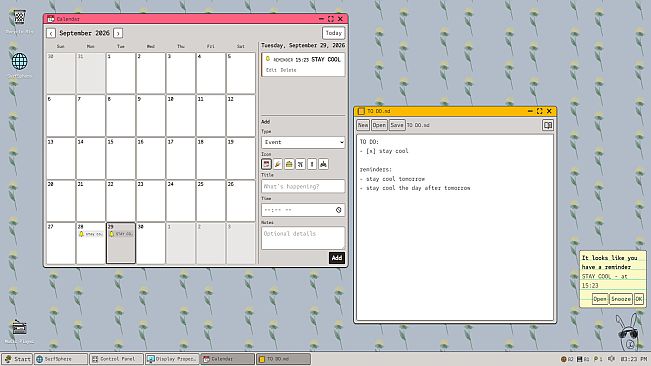651x366 pixels.
Task: Click 'Tuesday, September 29, 2026' date header
Action: coord(303,45)
